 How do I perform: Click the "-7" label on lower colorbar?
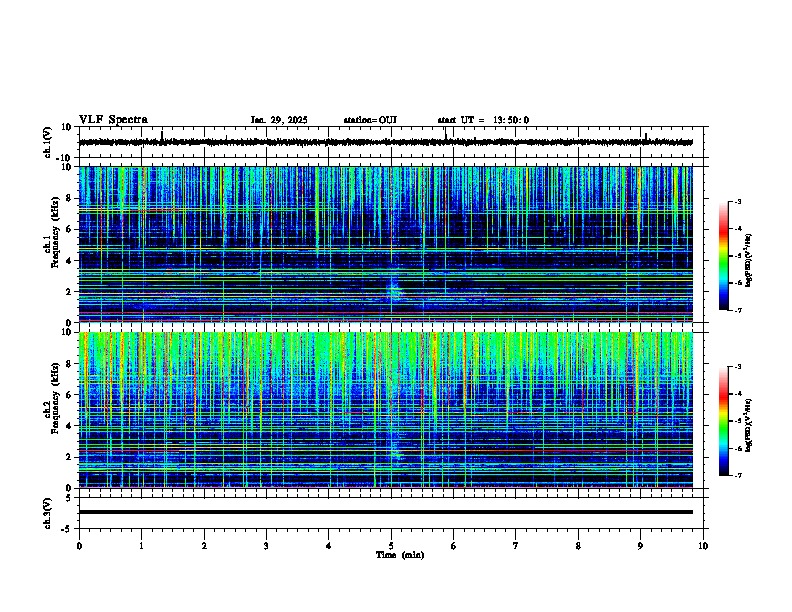[x=738, y=475]
